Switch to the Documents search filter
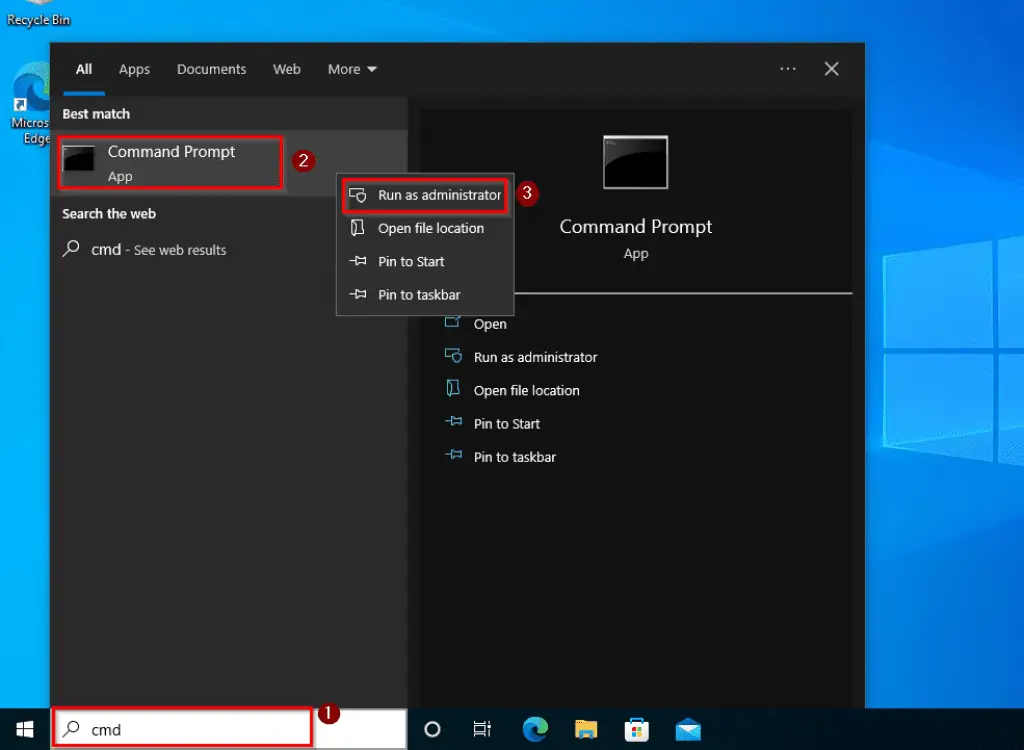This screenshot has width=1024, height=750. 211,69
